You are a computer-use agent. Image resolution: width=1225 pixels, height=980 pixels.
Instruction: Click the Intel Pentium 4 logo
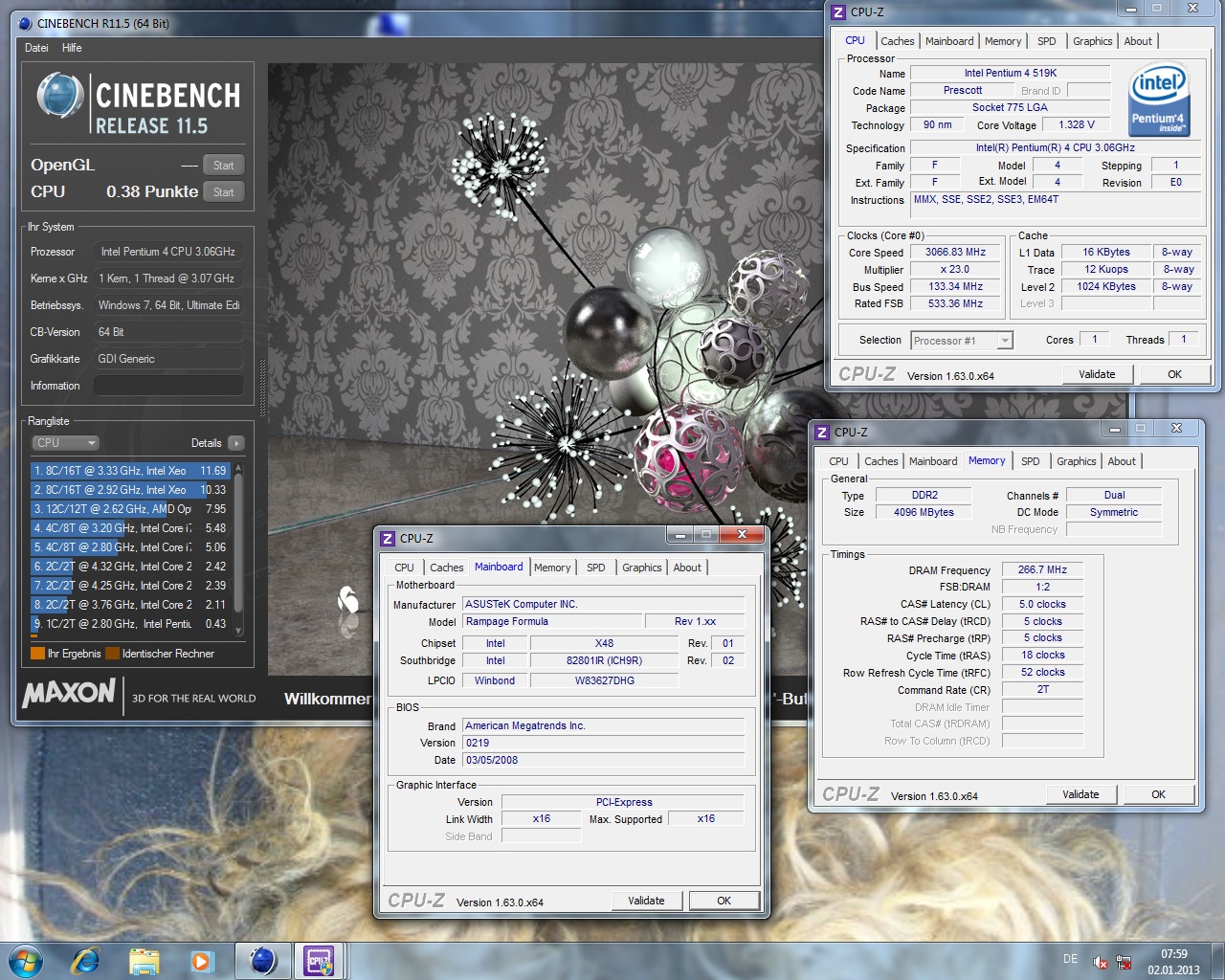pyautogui.click(x=1159, y=101)
